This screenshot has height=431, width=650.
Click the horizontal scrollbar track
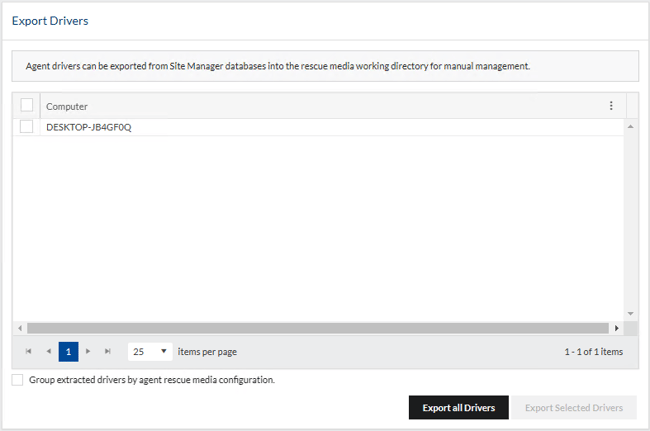tap(318, 328)
